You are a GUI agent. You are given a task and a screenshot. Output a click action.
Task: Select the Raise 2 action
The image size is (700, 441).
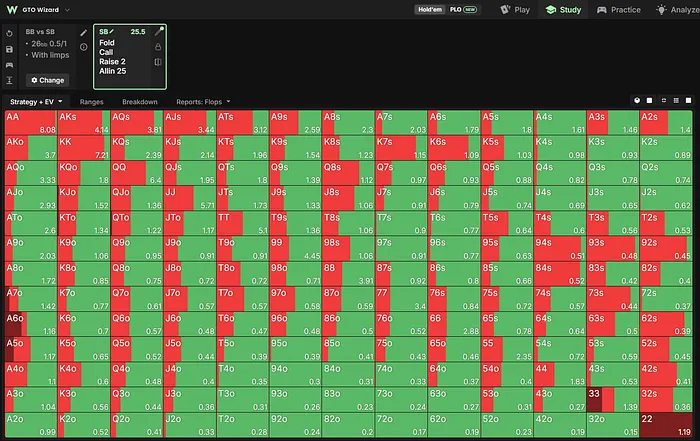(x=112, y=62)
